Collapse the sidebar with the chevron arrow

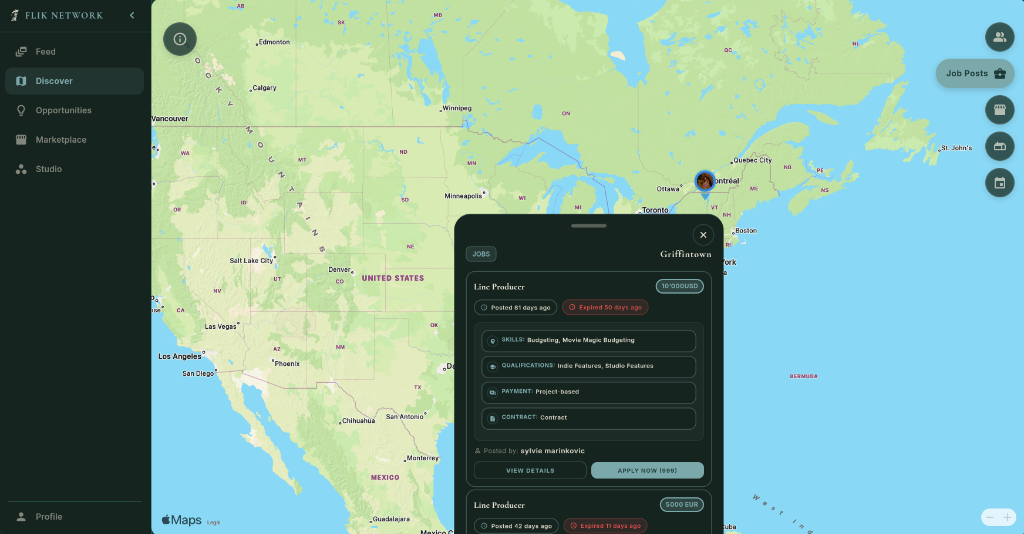132,15
